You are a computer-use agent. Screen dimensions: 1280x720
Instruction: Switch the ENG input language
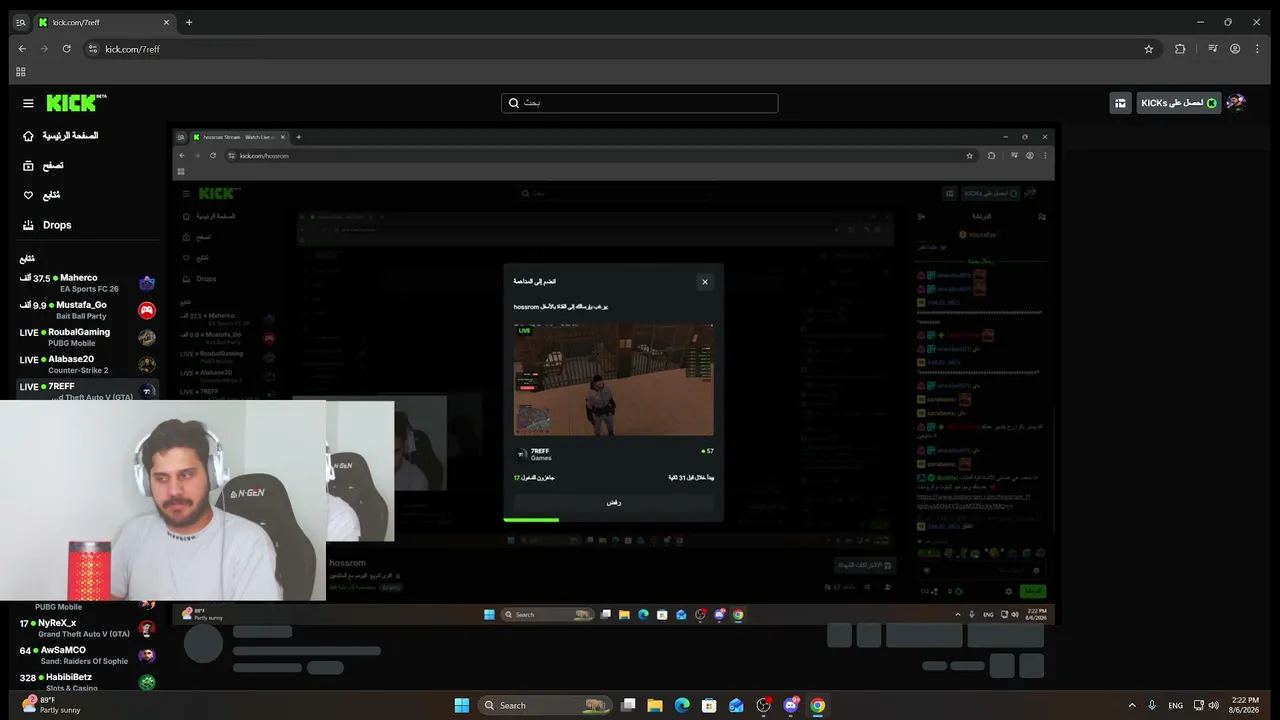pyautogui.click(x=1176, y=705)
